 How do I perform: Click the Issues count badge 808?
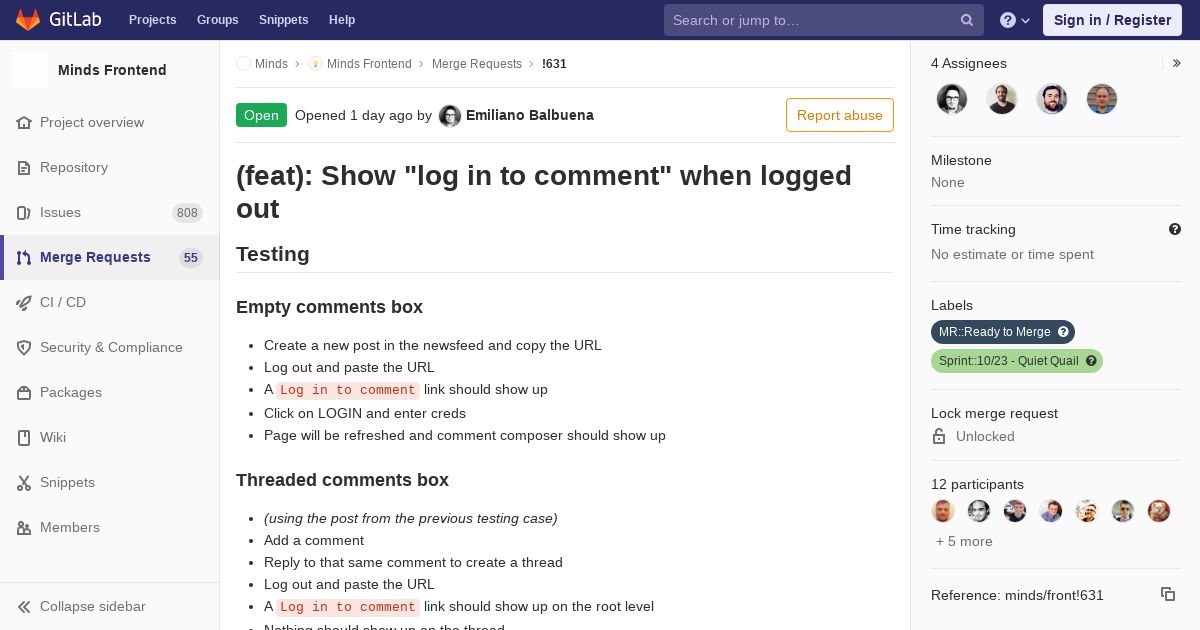(187, 213)
